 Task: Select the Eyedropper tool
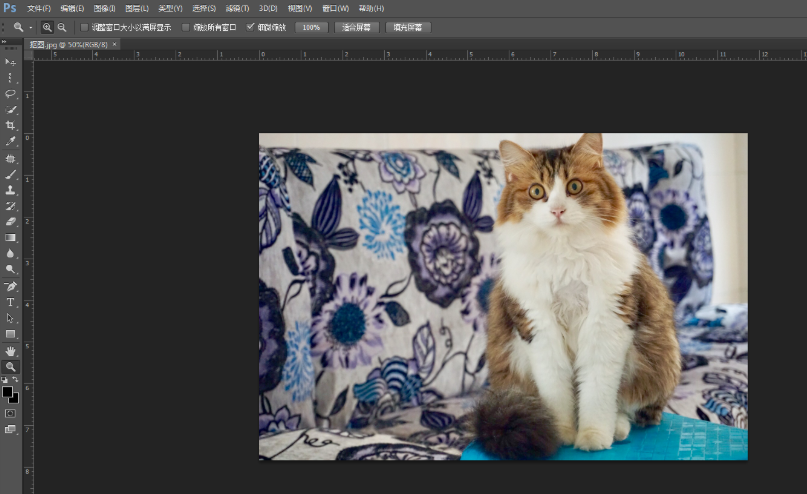11,141
